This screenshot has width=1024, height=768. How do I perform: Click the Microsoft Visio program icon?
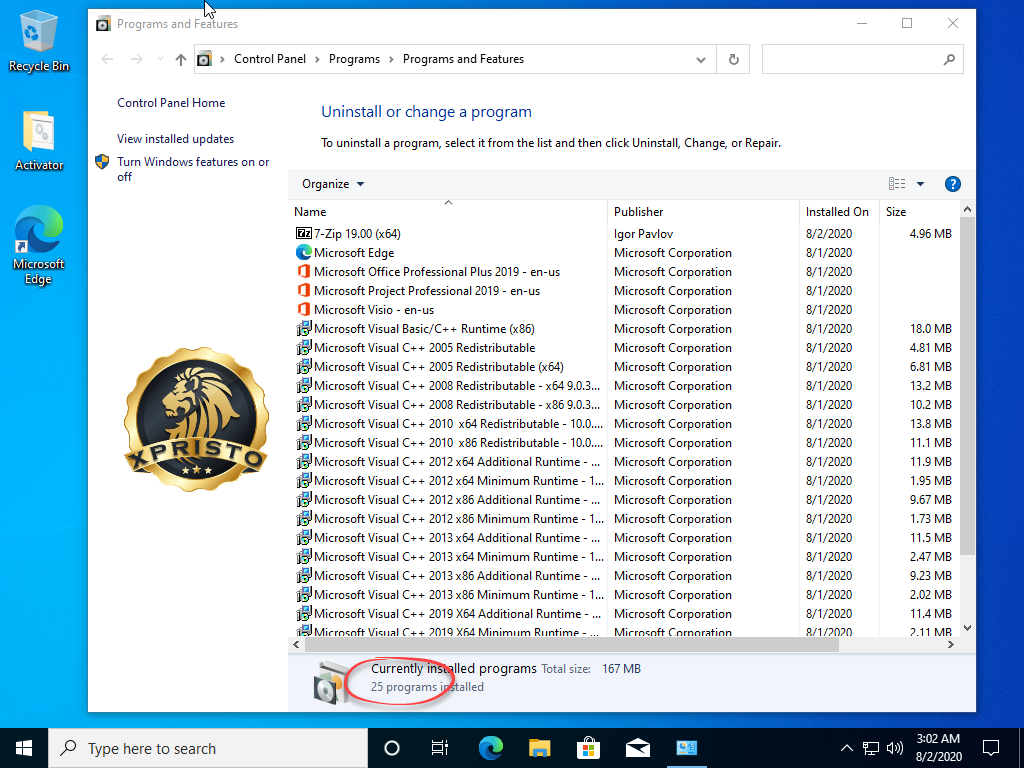point(304,309)
